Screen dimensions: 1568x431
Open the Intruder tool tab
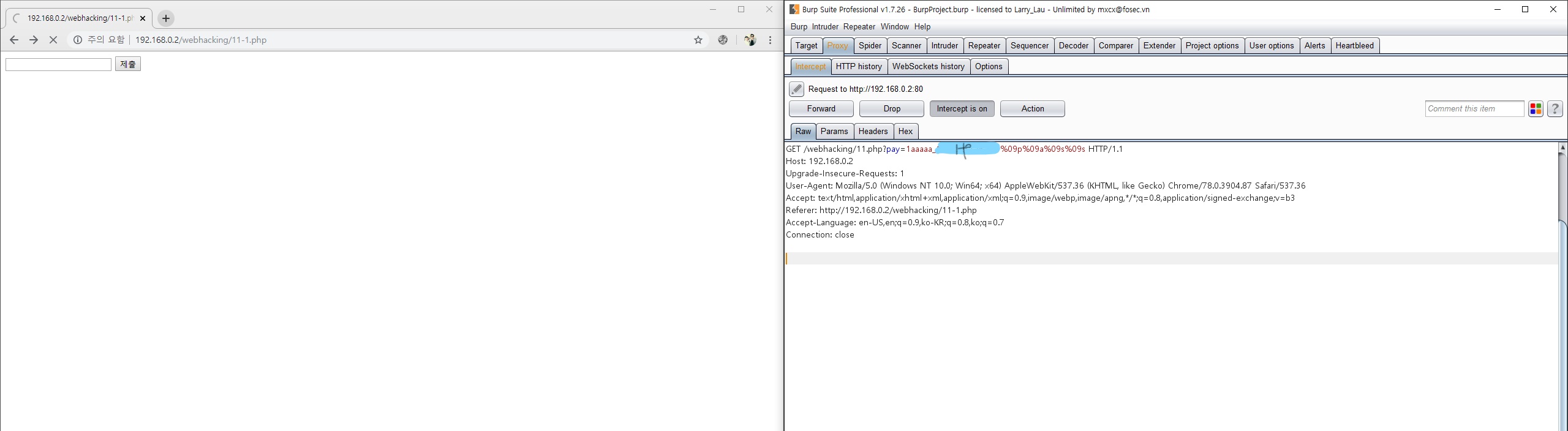pyautogui.click(x=944, y=46)
